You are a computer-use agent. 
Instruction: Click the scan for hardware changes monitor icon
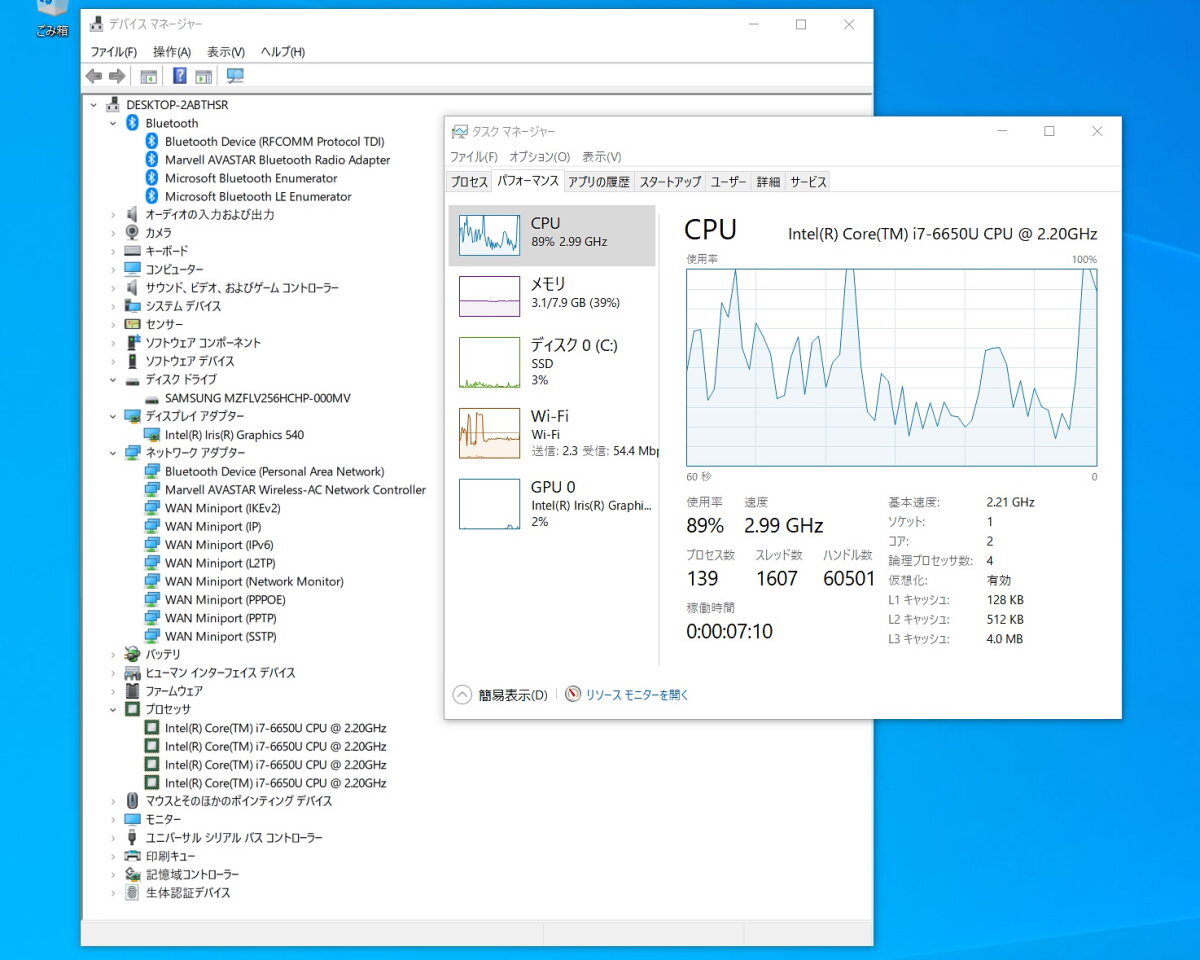click(x=235, y=76)
